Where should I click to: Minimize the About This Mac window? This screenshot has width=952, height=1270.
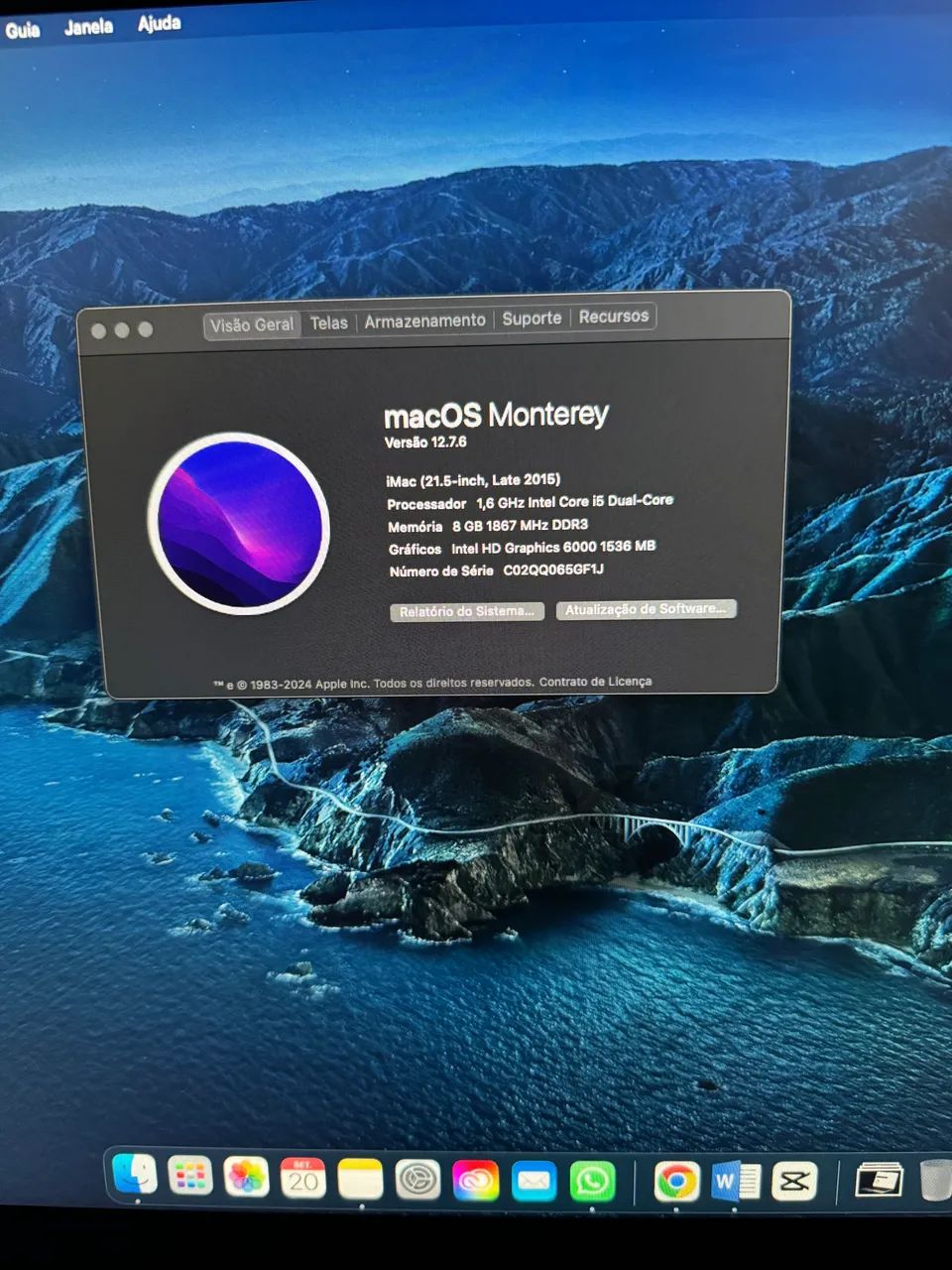tap(122, 329)
